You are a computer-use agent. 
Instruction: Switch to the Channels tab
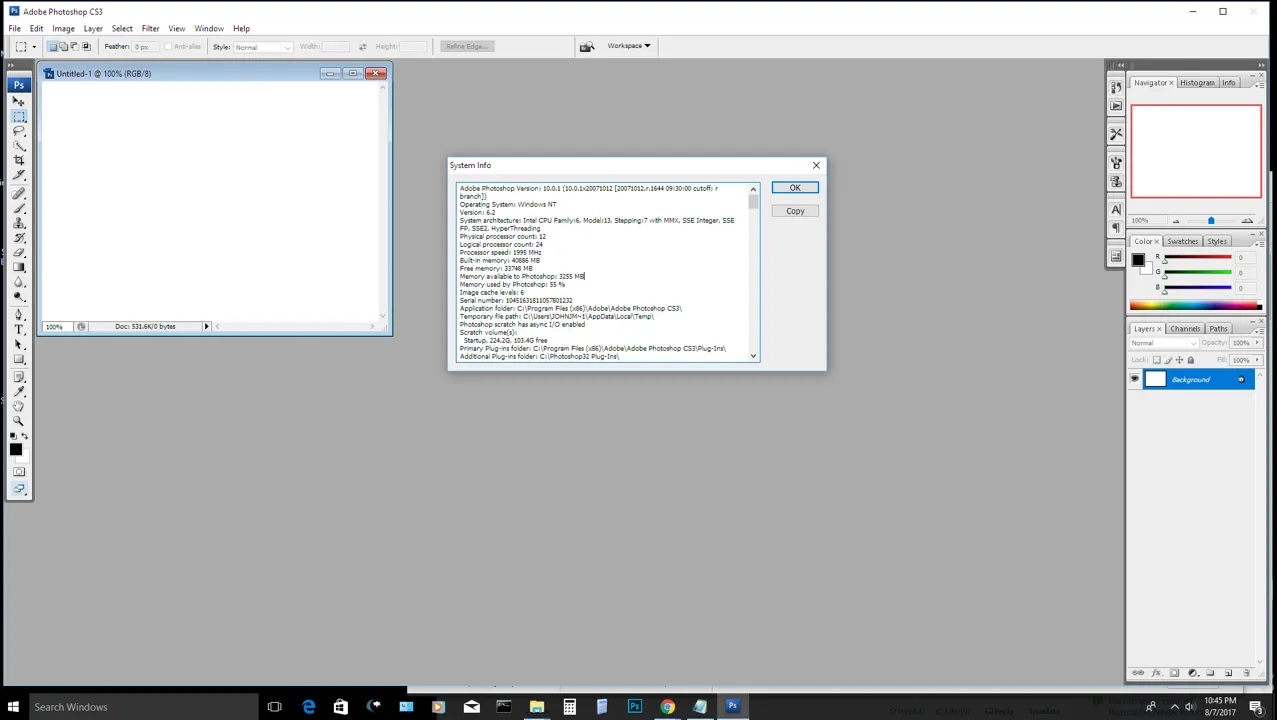(x=1185, y=328)
